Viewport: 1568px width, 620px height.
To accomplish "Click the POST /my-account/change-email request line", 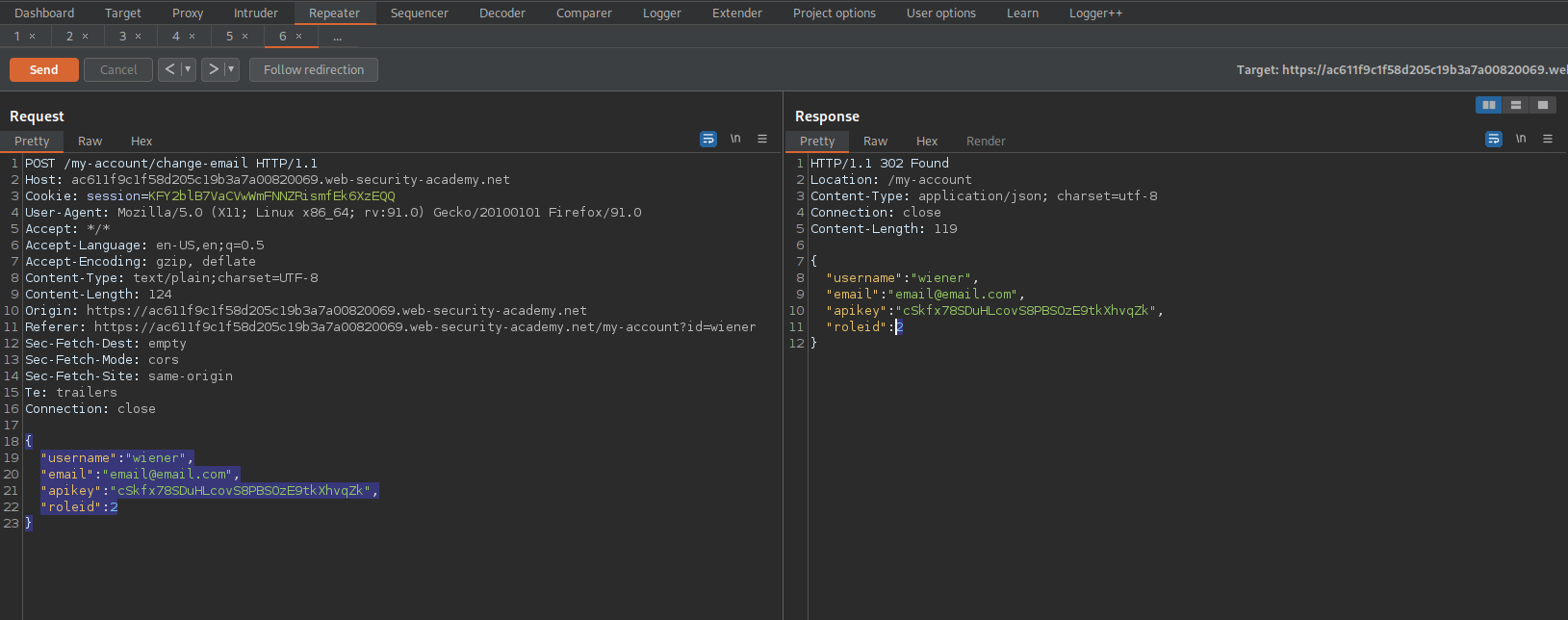I will point(171,164).
